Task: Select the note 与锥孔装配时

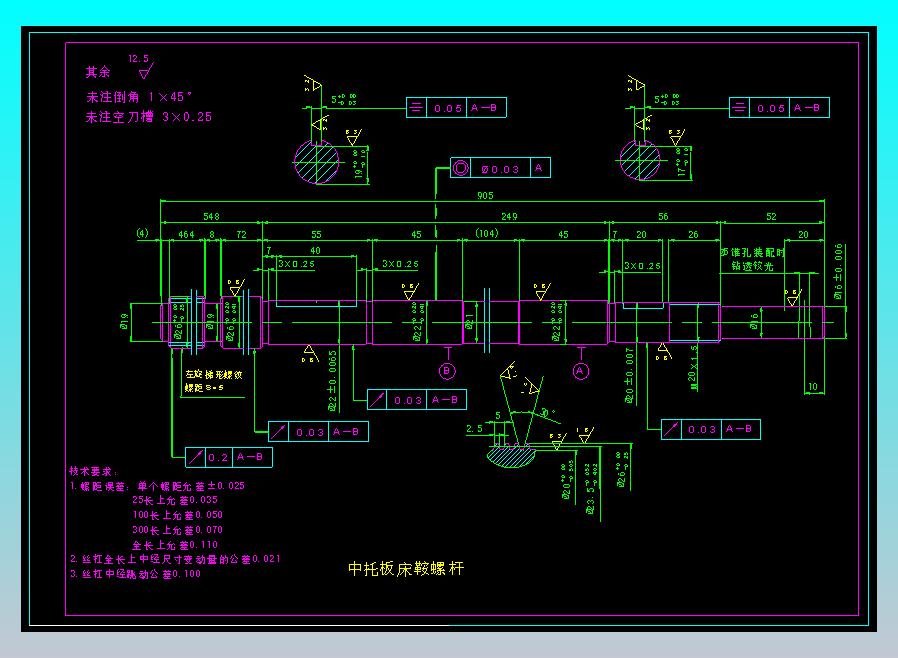Action: tap(751, 253)
